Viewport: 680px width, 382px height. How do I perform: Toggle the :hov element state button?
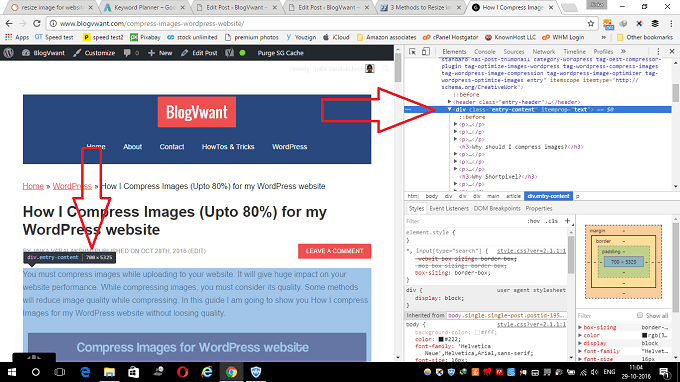[x=533, y=221]
